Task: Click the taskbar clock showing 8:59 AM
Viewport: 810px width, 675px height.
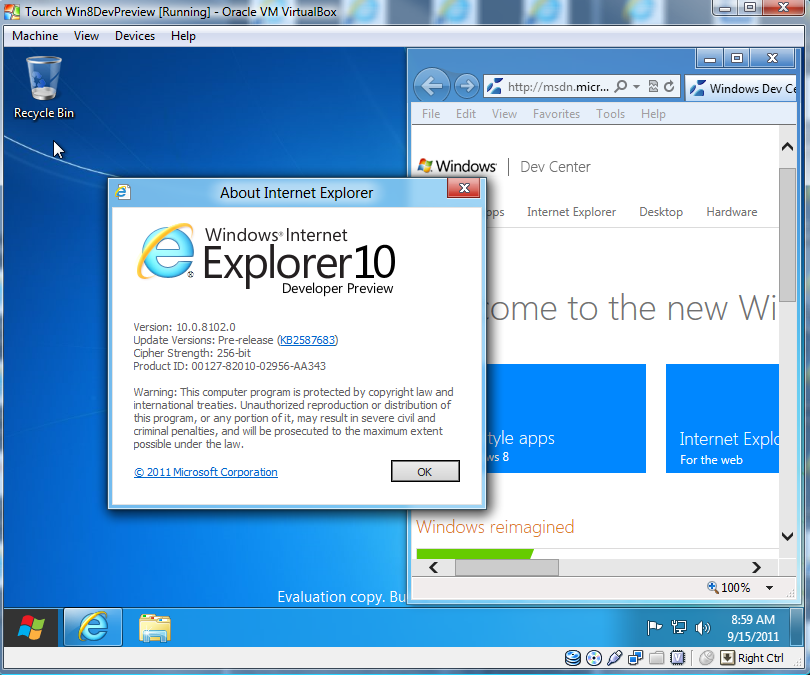Action: click(x=753, y=628)
